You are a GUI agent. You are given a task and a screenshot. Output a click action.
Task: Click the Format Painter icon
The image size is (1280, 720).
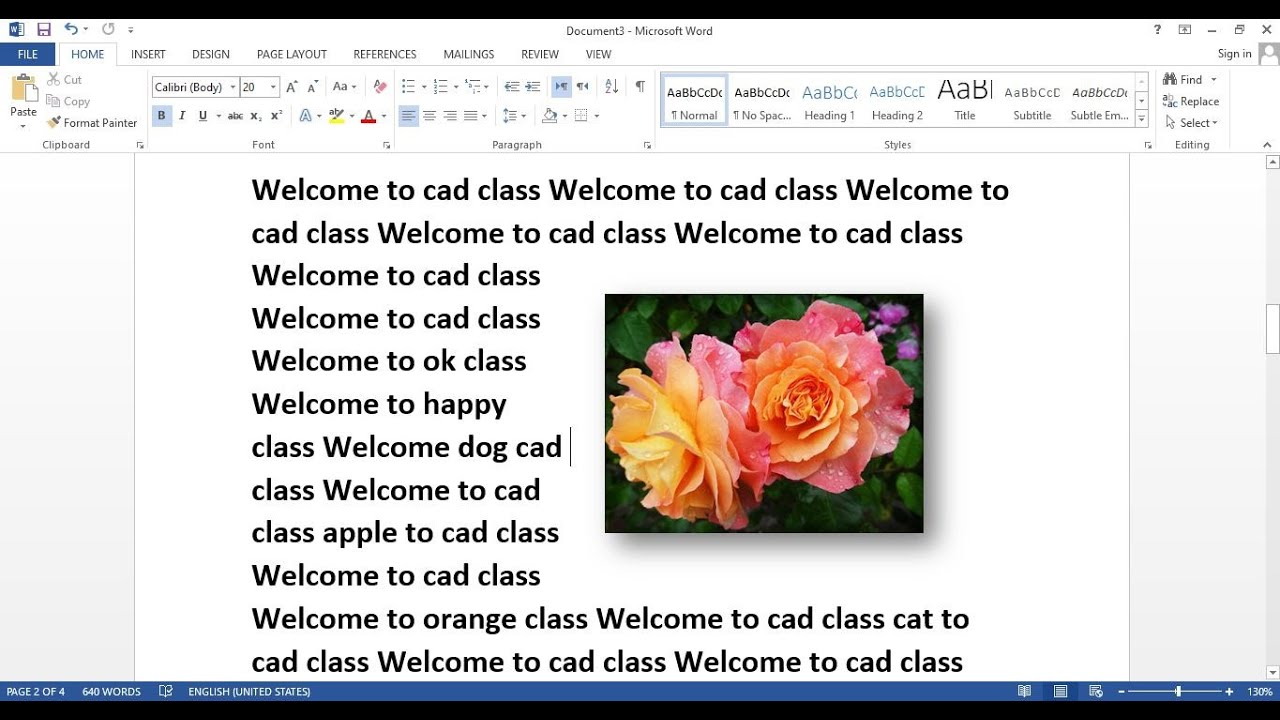pos(54,123)
